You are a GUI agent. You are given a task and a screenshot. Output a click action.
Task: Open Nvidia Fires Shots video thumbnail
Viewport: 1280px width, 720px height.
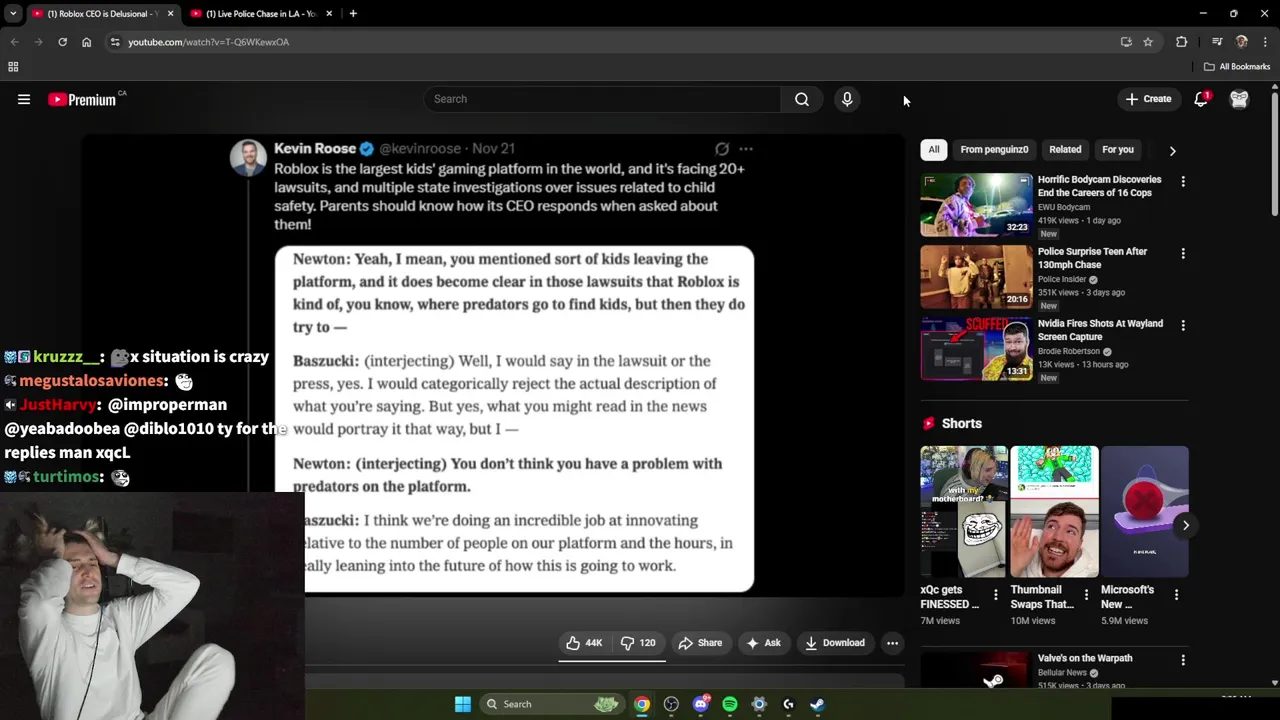click(x=976, y=349)
